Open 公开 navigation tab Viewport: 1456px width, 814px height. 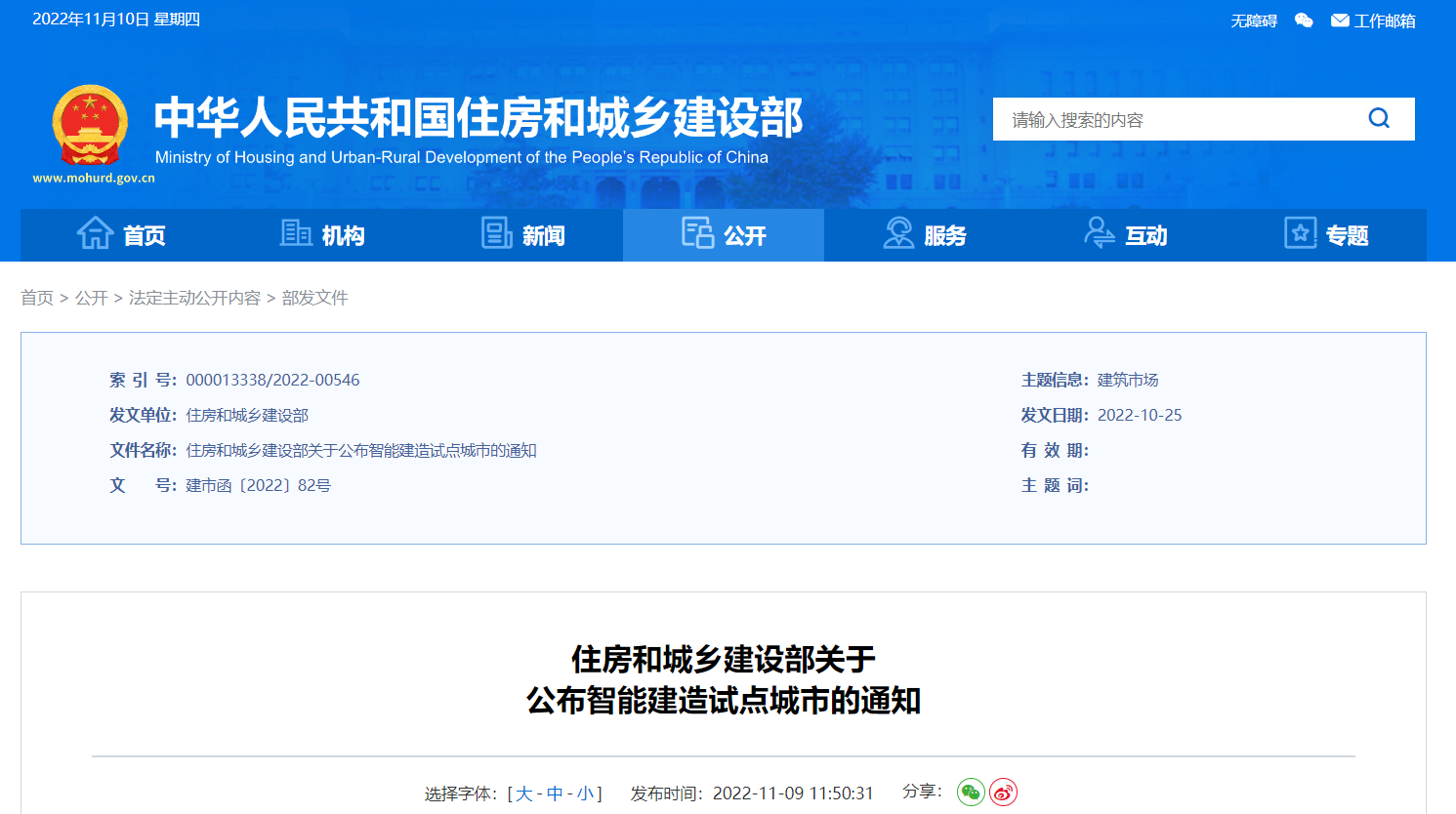[x=724, y=235]
